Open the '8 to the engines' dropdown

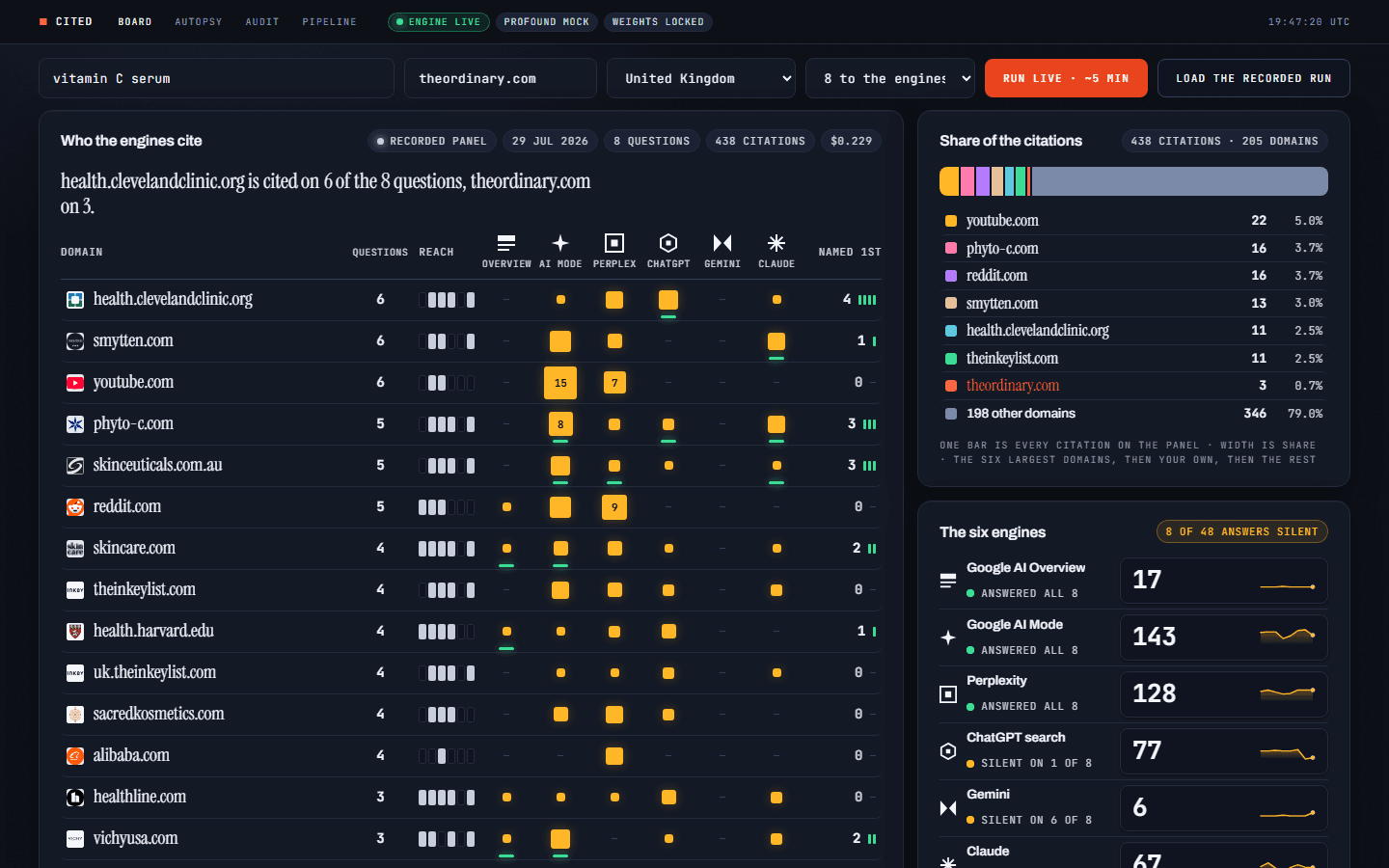pyautogui.click(x=890, y=78)
